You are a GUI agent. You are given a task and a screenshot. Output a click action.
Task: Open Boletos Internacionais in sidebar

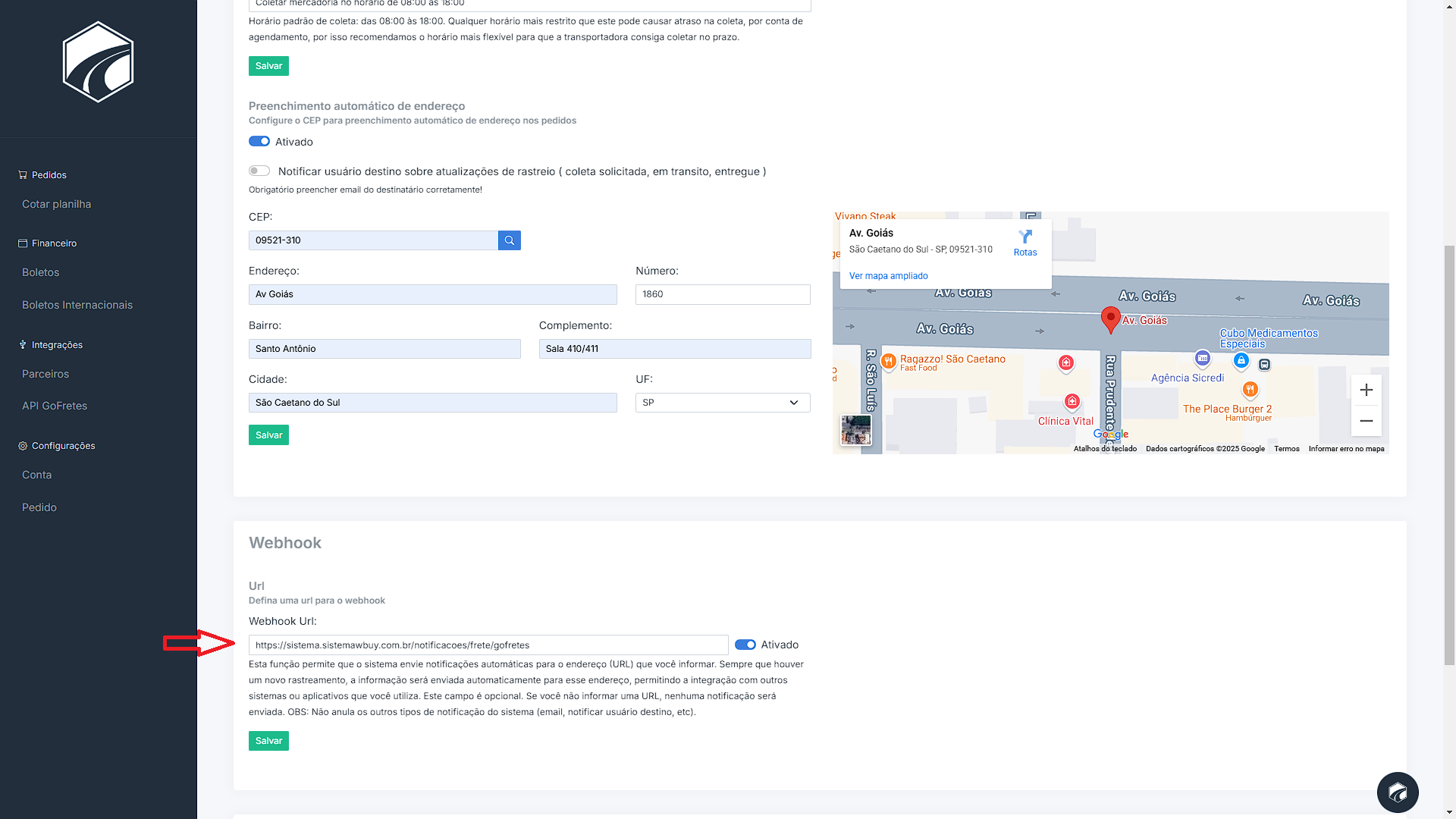coord(77,305)
